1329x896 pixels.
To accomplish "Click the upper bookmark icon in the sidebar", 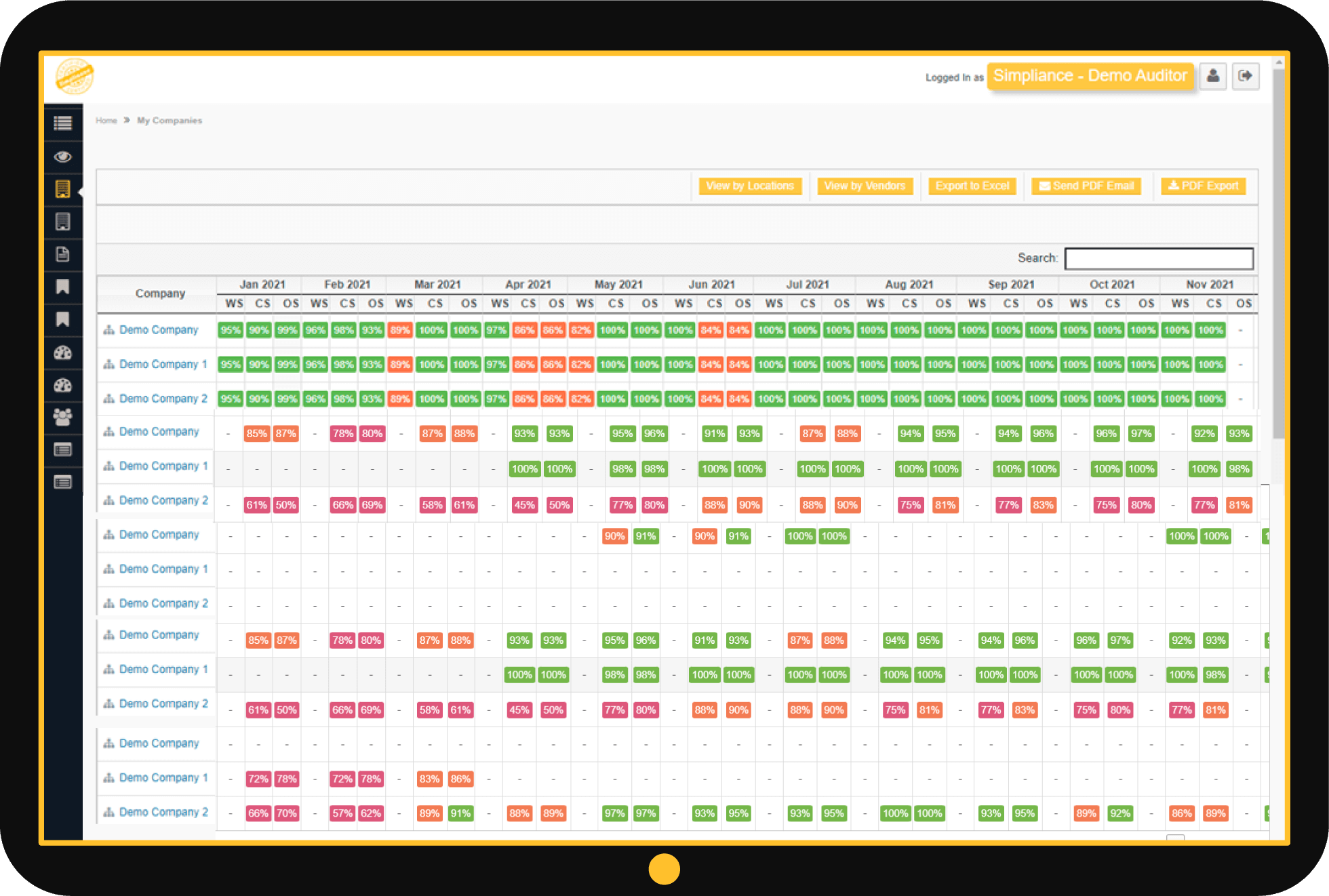I will tap(63, 287).
